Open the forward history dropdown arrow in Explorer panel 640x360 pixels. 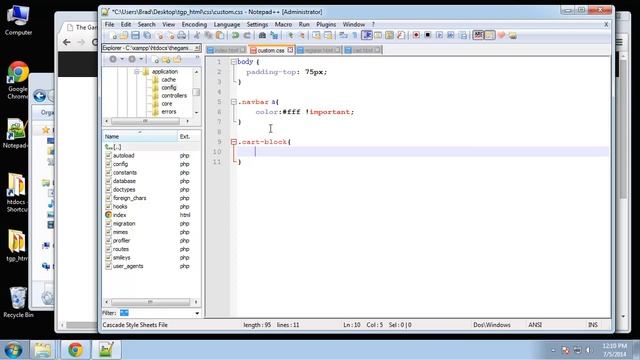(141, 59)
